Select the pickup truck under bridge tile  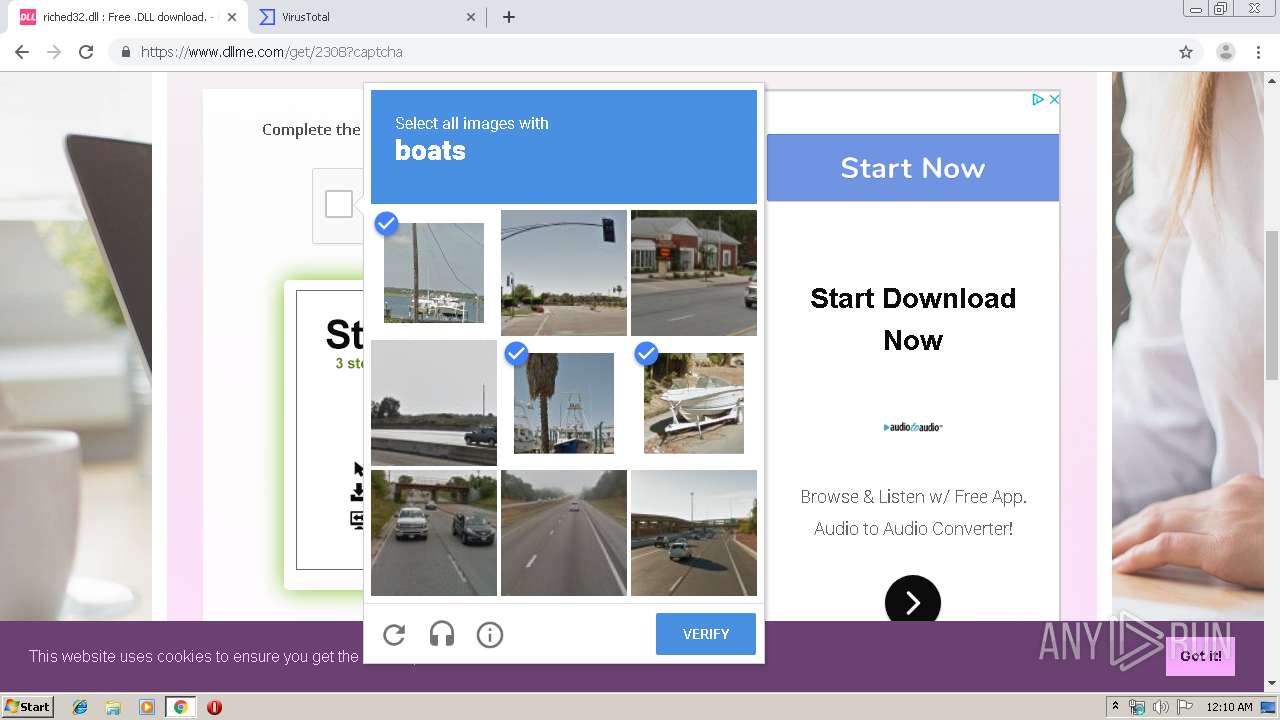(434, 533)
